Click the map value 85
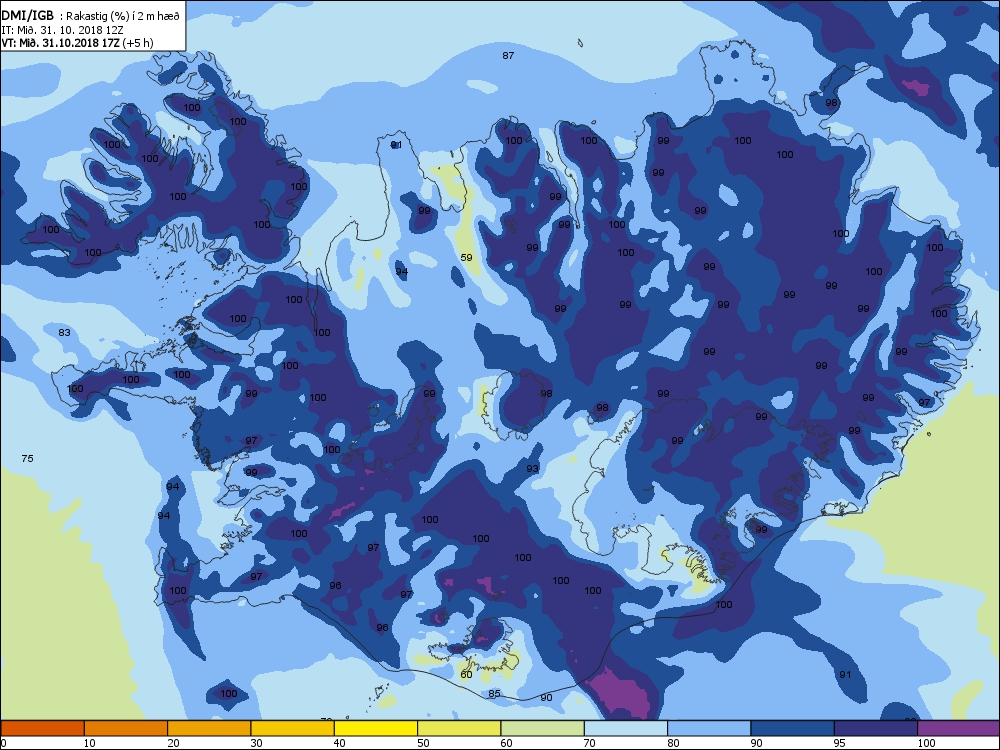The width and height of the screenshot is (1000, 750). click(x=494, y=694)
